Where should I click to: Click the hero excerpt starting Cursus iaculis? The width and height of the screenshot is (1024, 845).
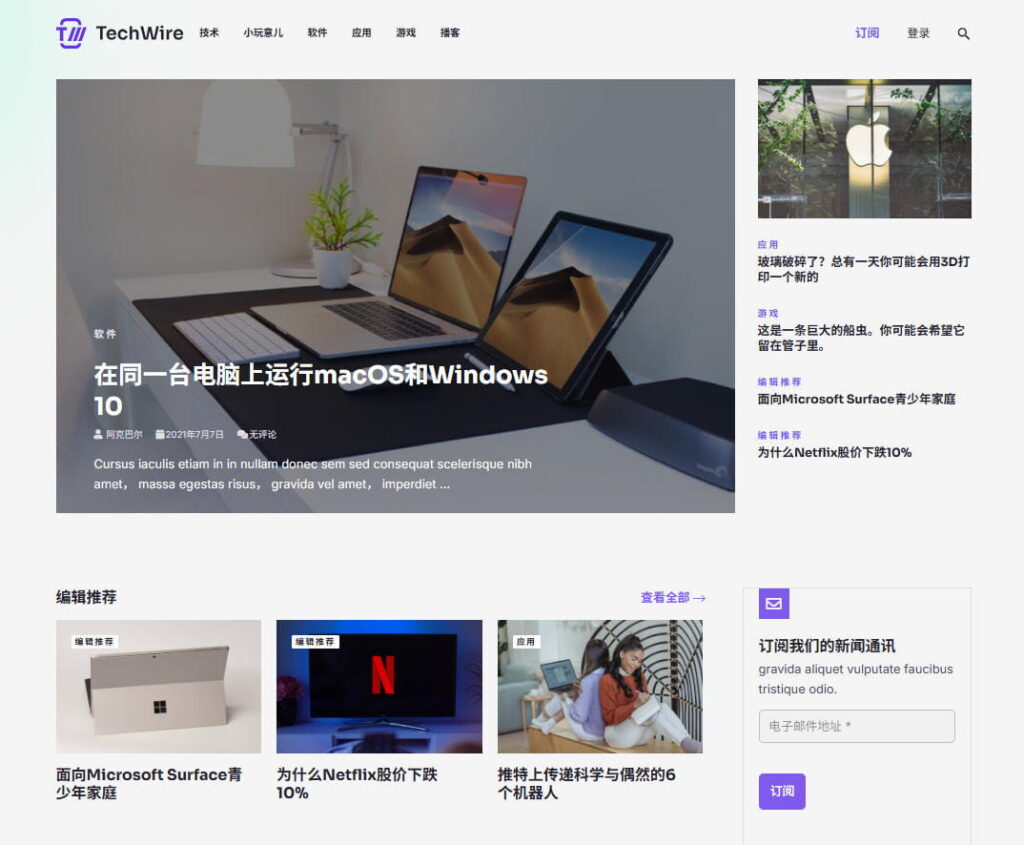pyautogui.click(x=313, y=474)
